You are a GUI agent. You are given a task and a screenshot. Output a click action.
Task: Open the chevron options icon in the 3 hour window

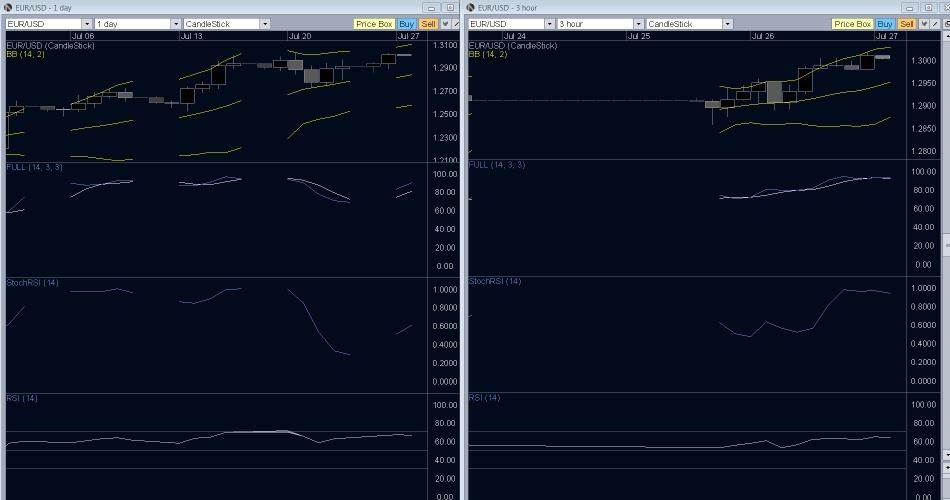(924, 24)
